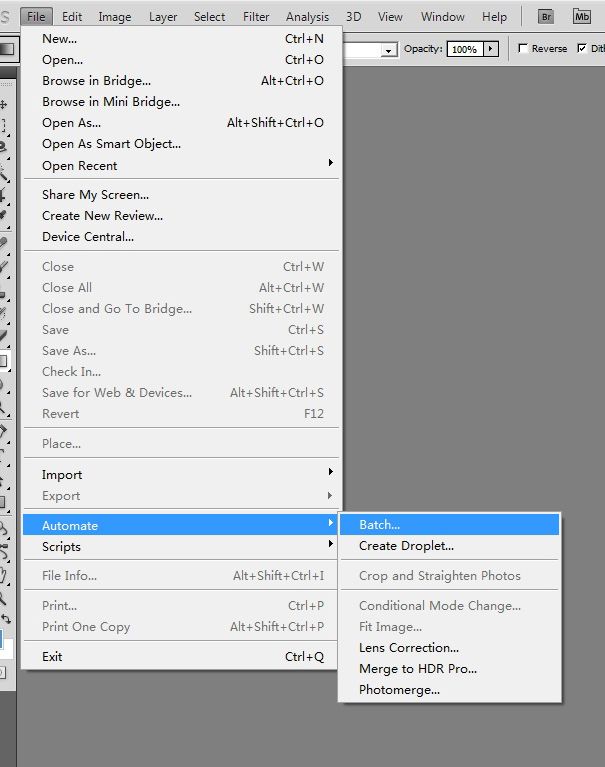The image size is (605, 767).
Task: Choose Save in File menu
Action: (x=181, y=330)
